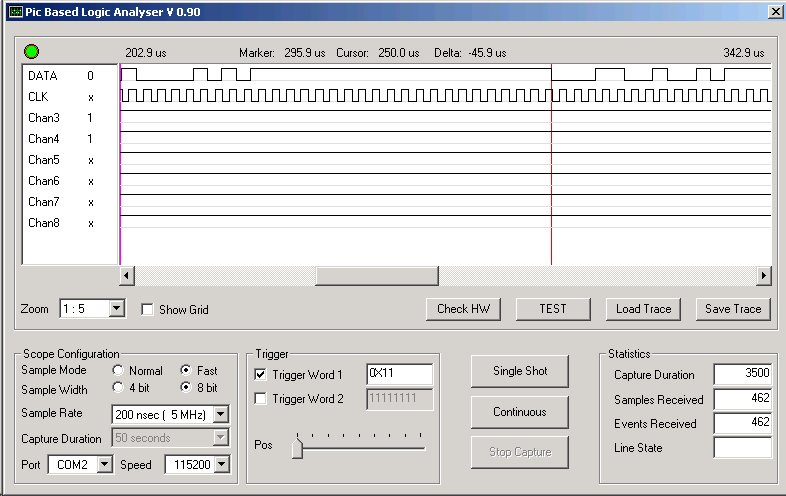Select the Chan5 channel label

point(44,160)
